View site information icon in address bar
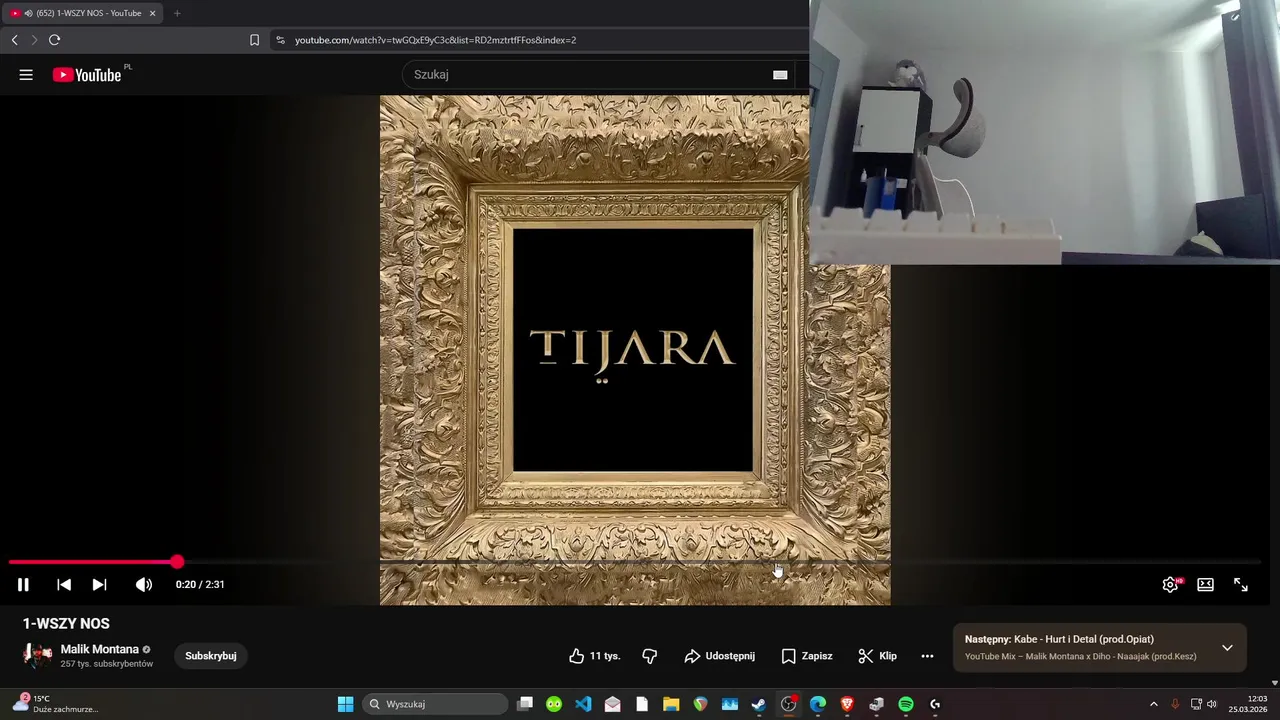Viewport: 1280px width, 720px height. pos(280,40)
